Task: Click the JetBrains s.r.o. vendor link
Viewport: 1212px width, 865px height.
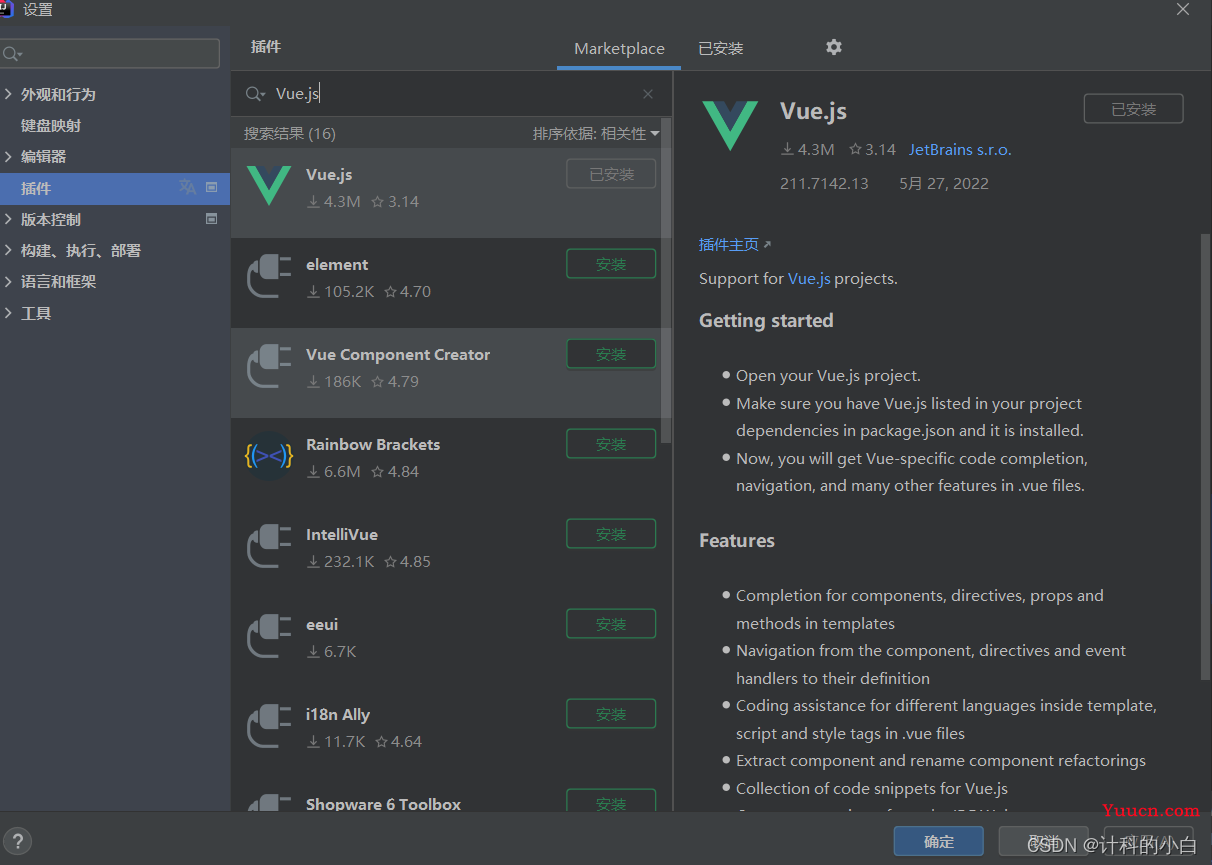Action: click(960, 149)
